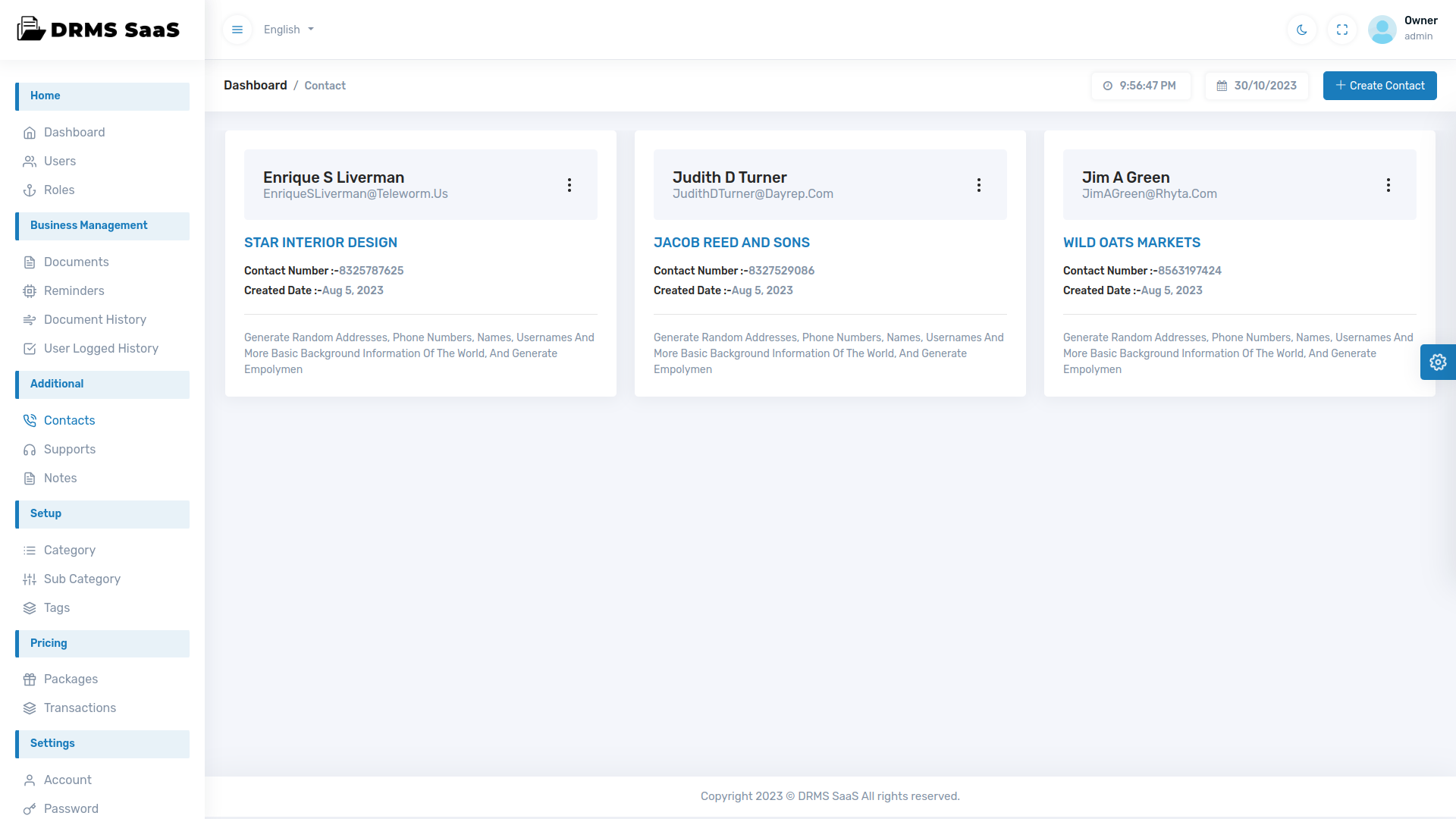Image resolution: width=1456 pixels, height=819 pixels.
Task: Click the screen refresh toggle icon
Action: point(1342,29)
